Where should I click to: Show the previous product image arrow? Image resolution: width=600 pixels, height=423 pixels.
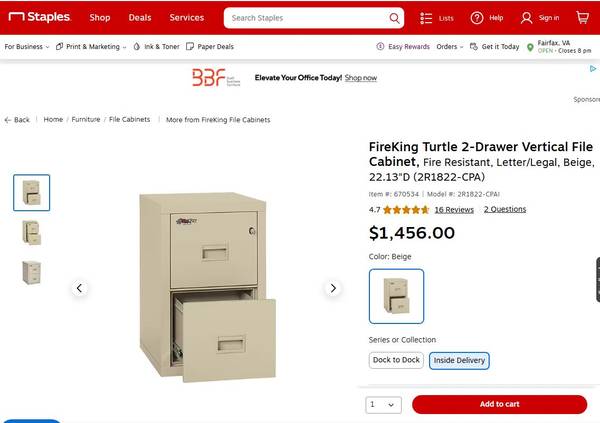coord(79,288)
